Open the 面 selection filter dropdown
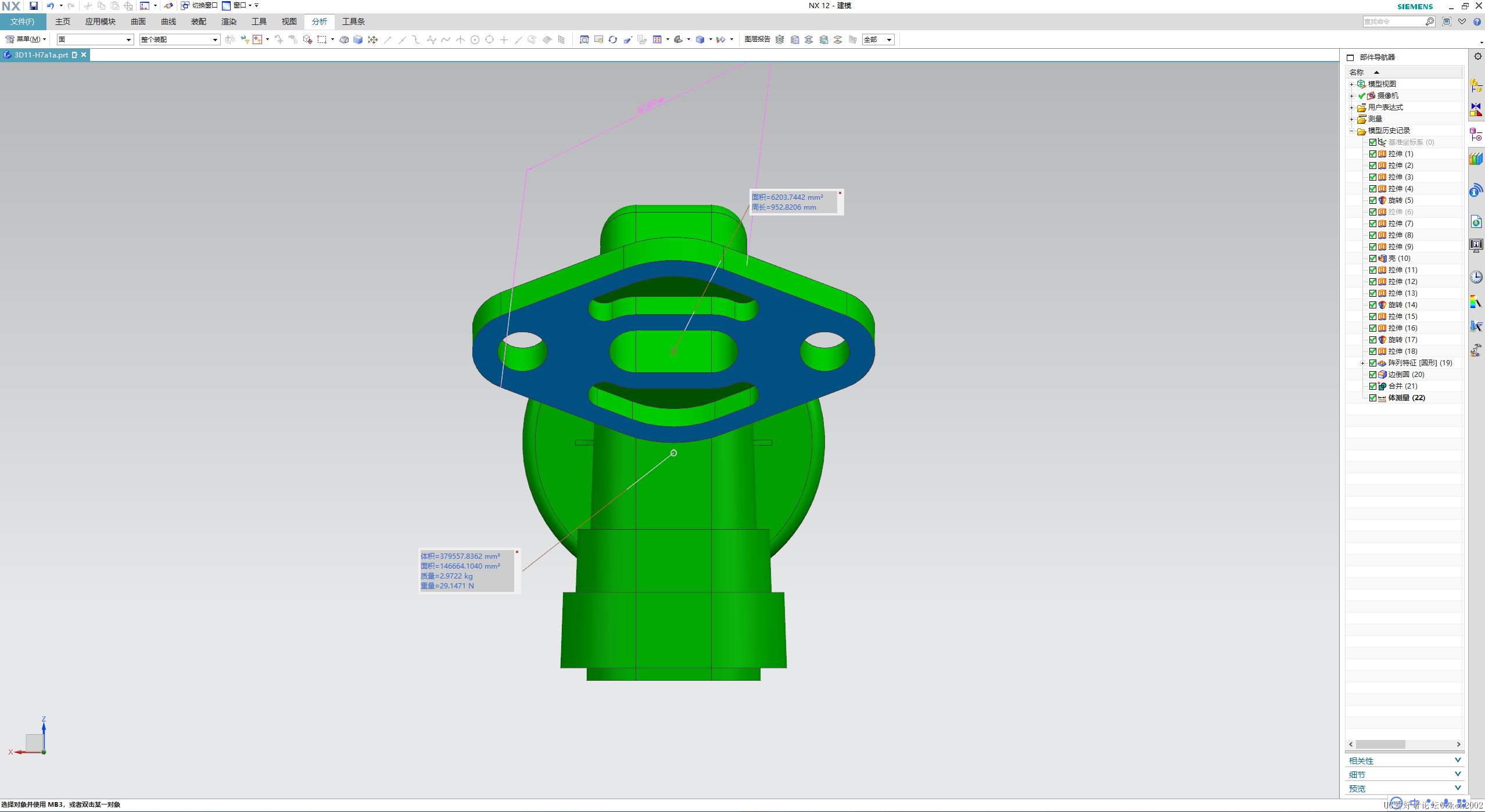 tap(95, 39)
